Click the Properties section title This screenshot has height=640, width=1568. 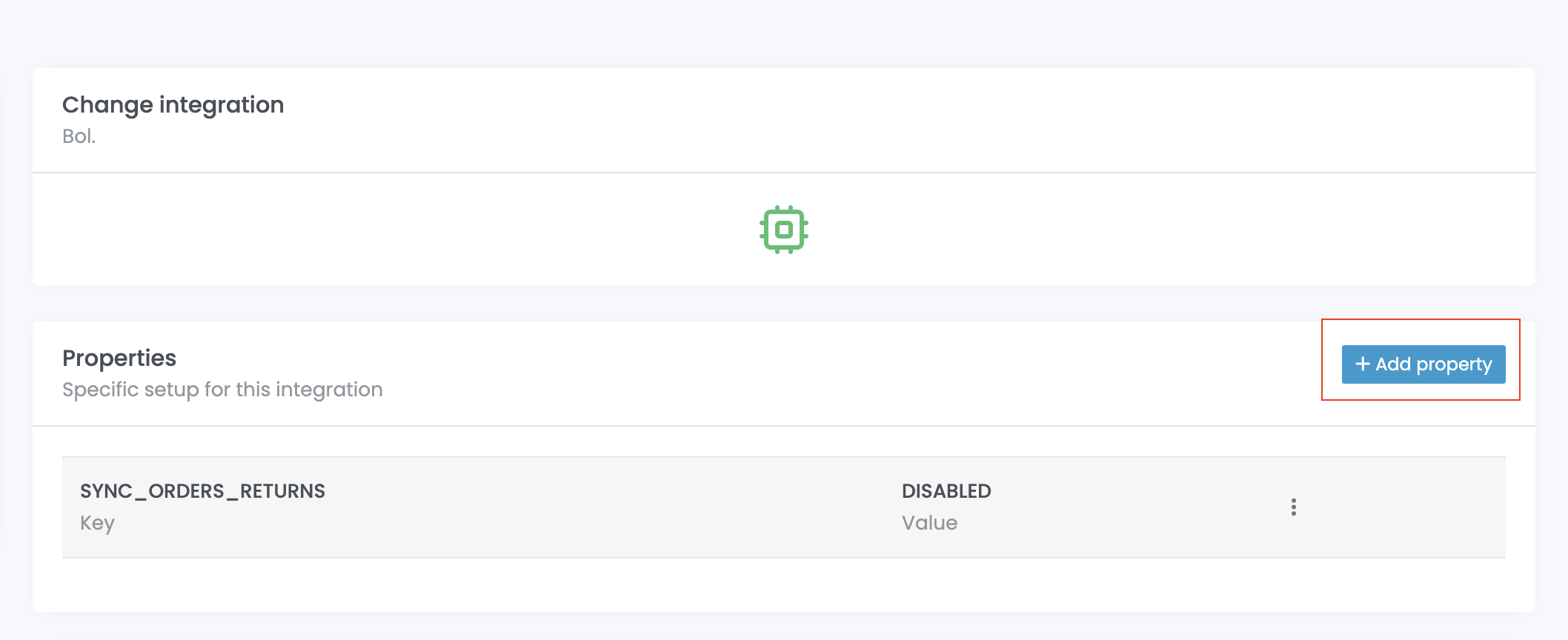119,359
